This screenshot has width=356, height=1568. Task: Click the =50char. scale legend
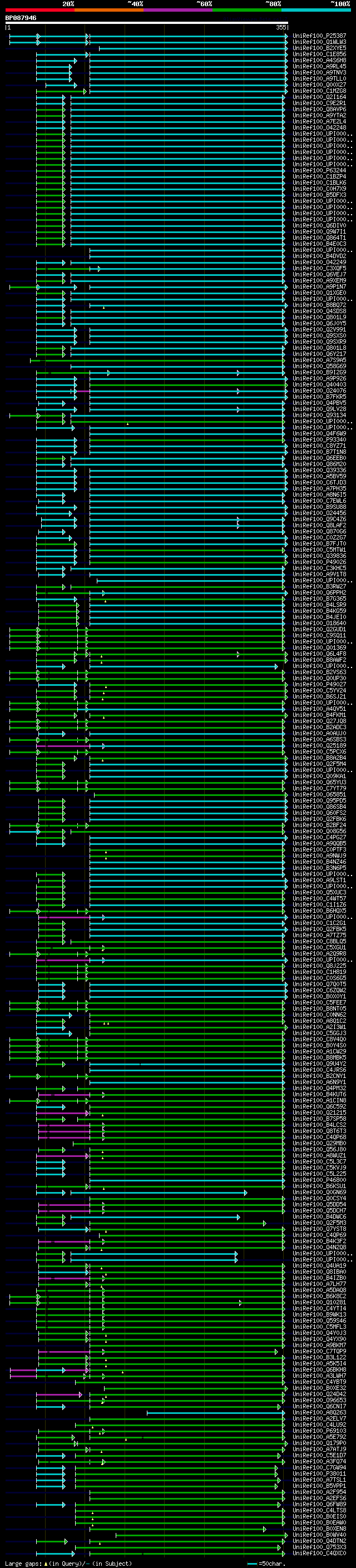(266, 1563)
